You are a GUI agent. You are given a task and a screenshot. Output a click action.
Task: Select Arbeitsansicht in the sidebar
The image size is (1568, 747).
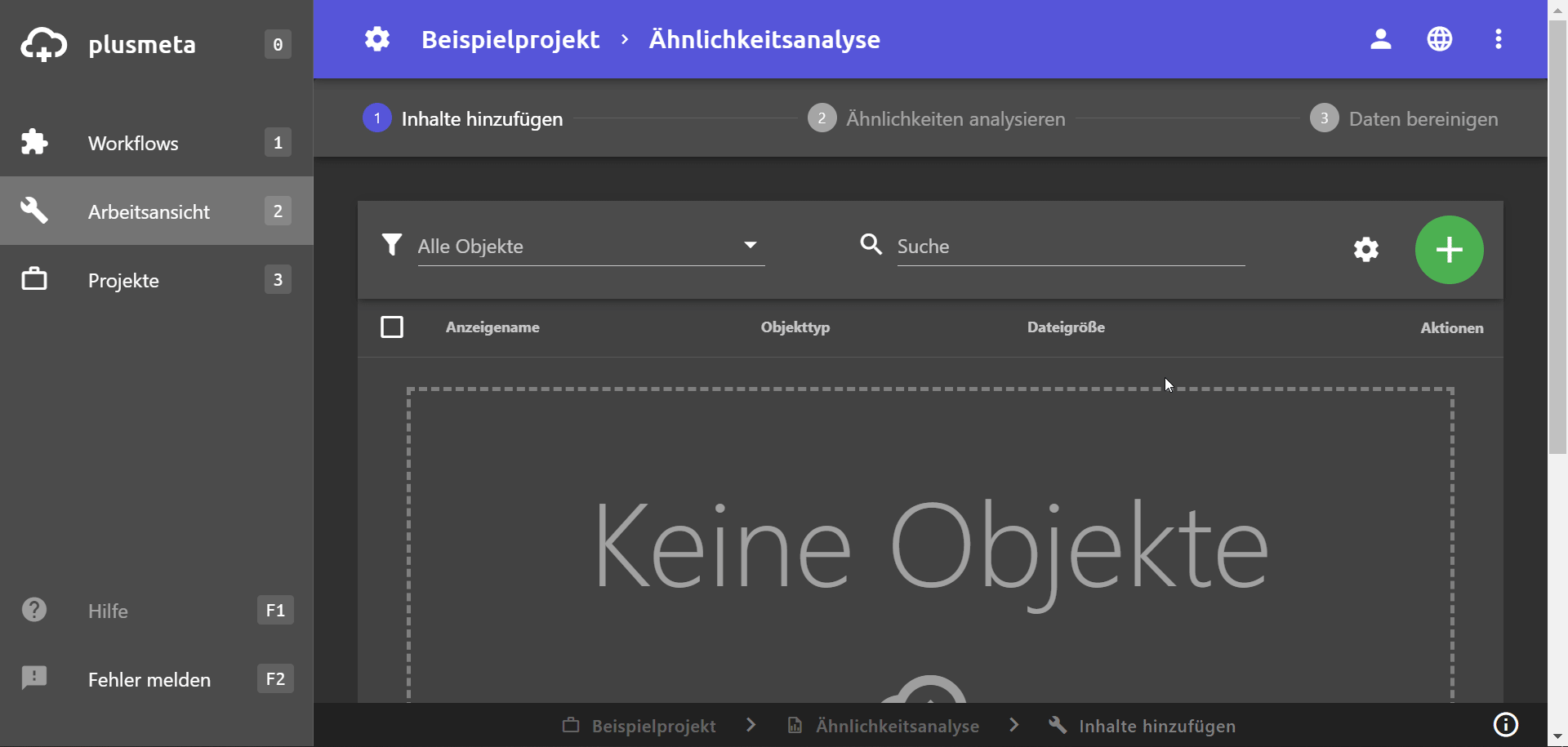(157, 211)
